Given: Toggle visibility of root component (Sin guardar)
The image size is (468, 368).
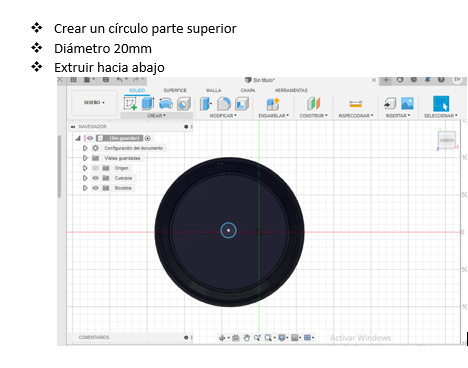Looking at the screenshot, I should point(90,138).
